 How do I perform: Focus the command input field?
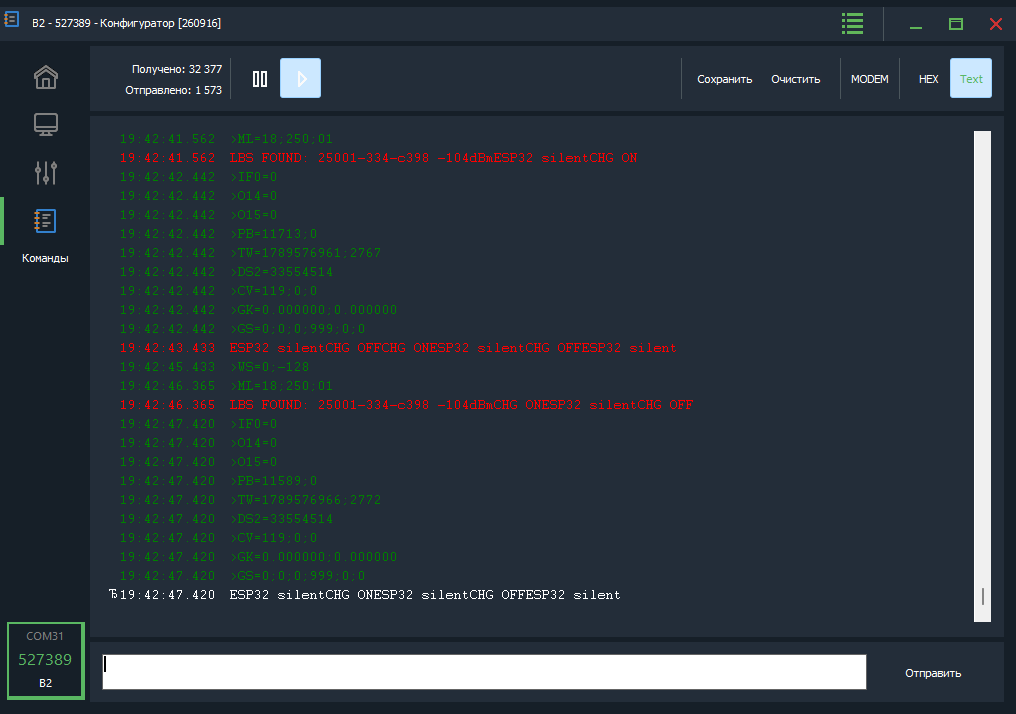point(484,672)
